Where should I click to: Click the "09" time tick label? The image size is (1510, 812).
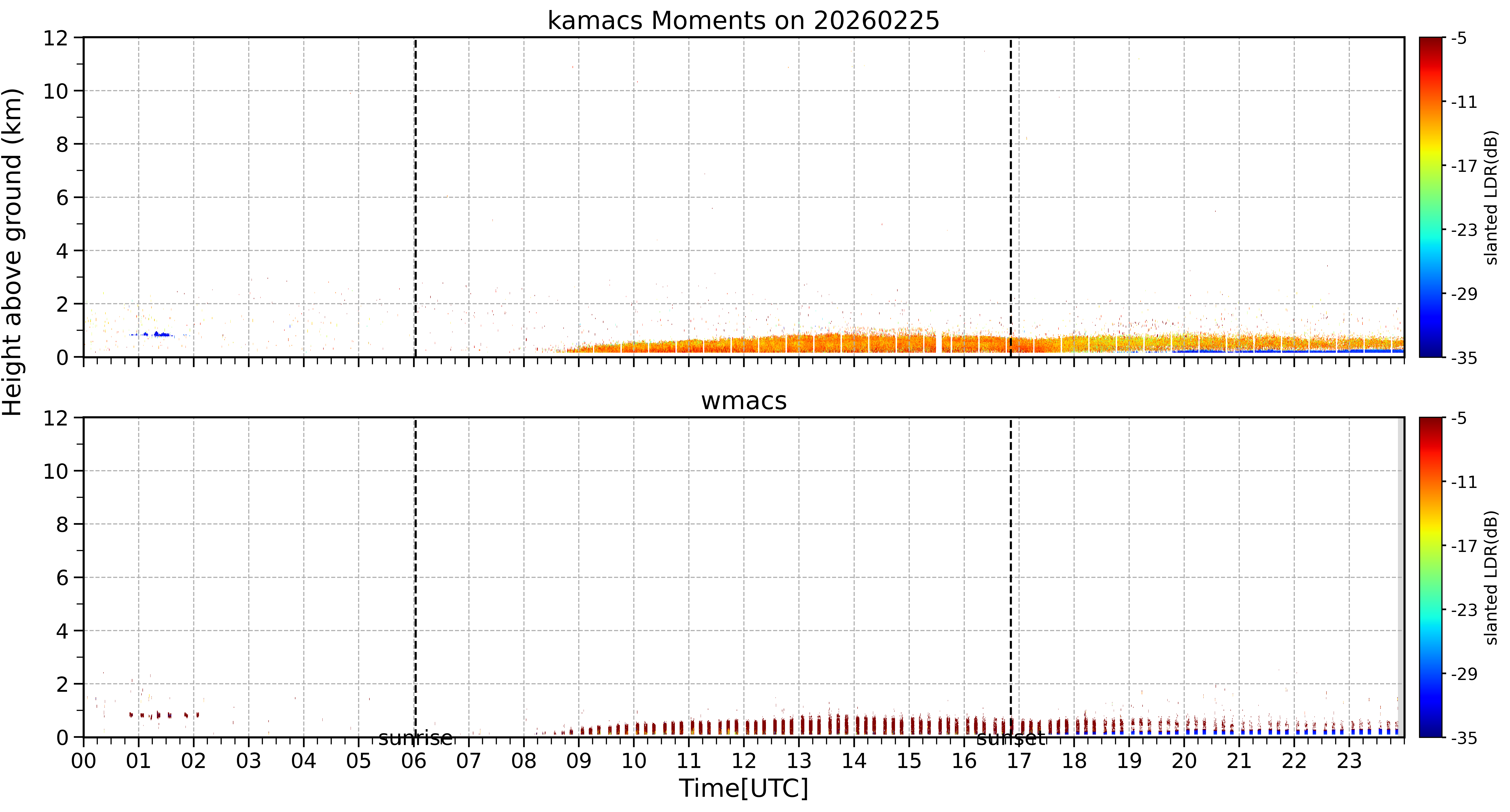pyautogui.click(x=579, y=761)
